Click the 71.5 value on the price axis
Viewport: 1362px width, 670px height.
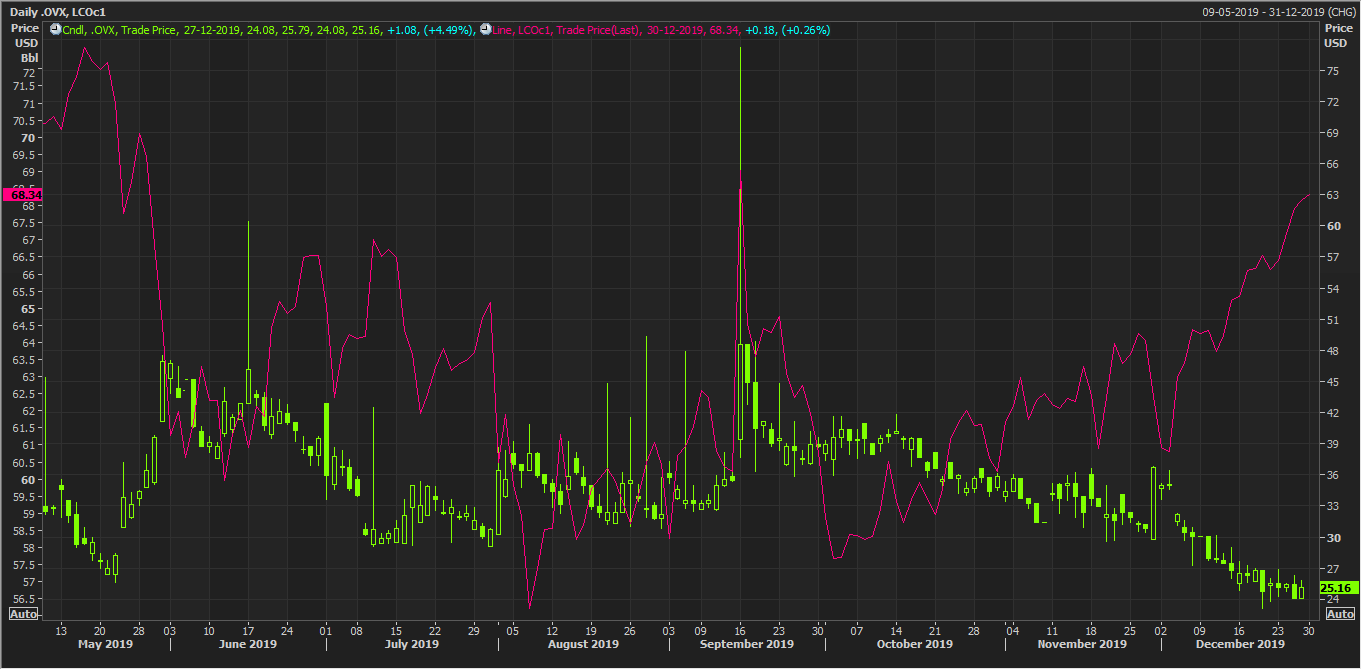click(x=26, y=87)
